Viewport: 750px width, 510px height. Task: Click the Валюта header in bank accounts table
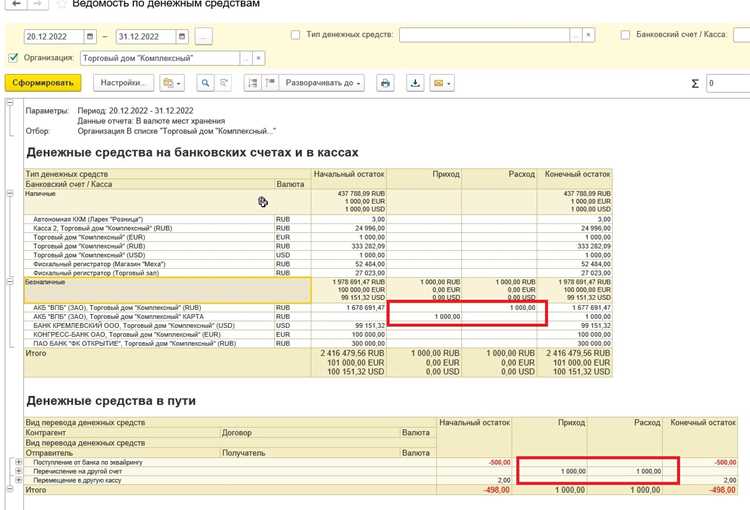click(x=290, y=184)
